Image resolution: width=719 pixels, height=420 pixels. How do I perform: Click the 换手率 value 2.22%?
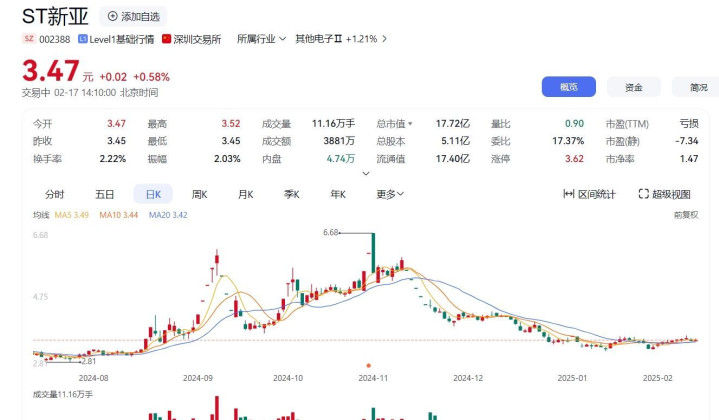click(x=112, y=159)
